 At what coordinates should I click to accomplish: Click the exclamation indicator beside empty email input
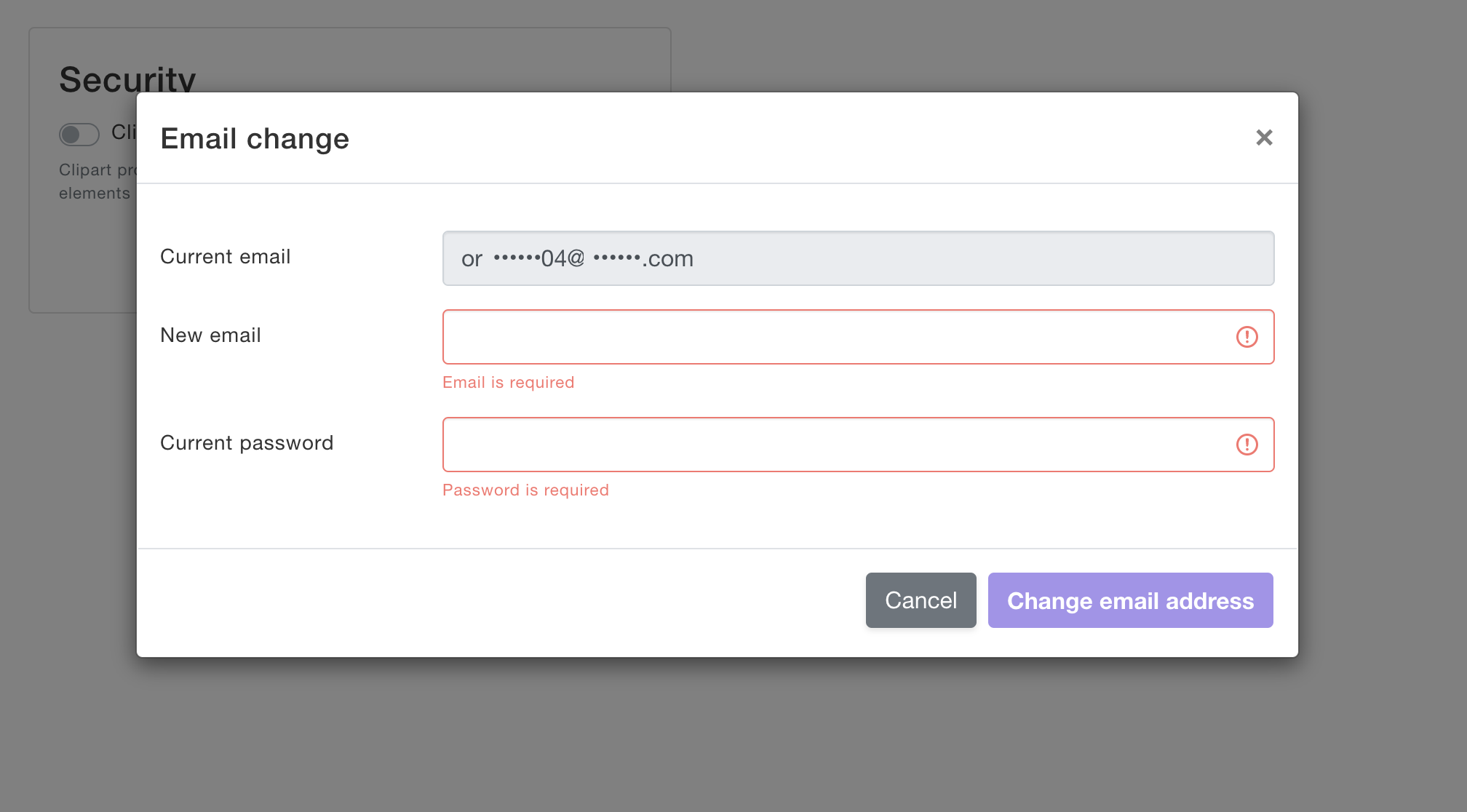(1247, 337)
